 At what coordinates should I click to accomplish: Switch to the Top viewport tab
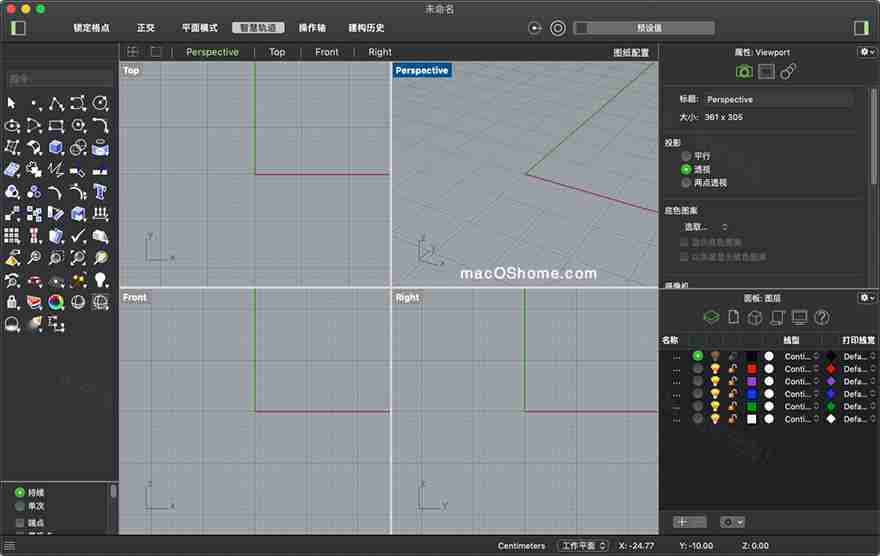pos(277,52)
